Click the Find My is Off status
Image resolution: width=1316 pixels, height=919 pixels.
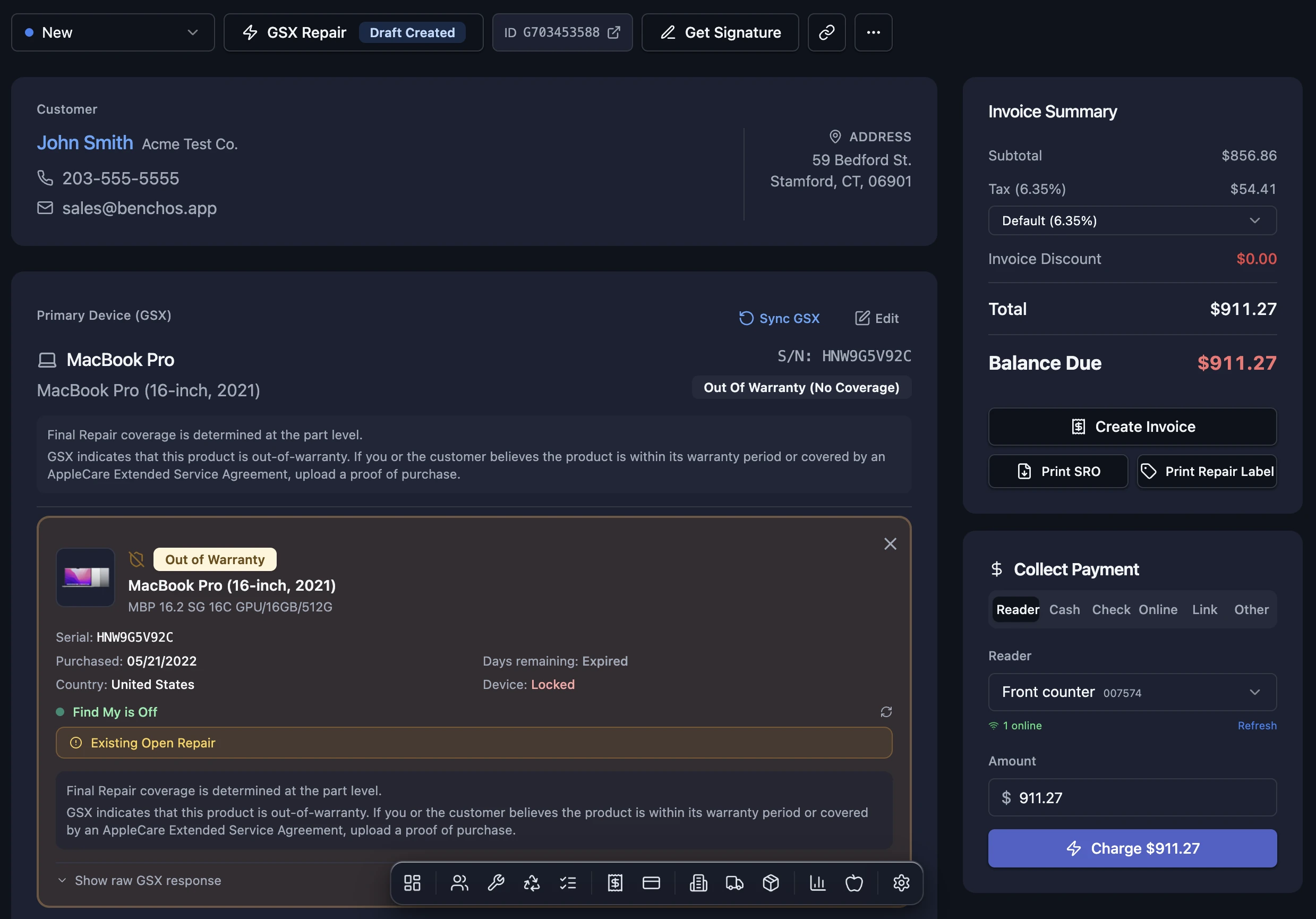click(115, 712)
